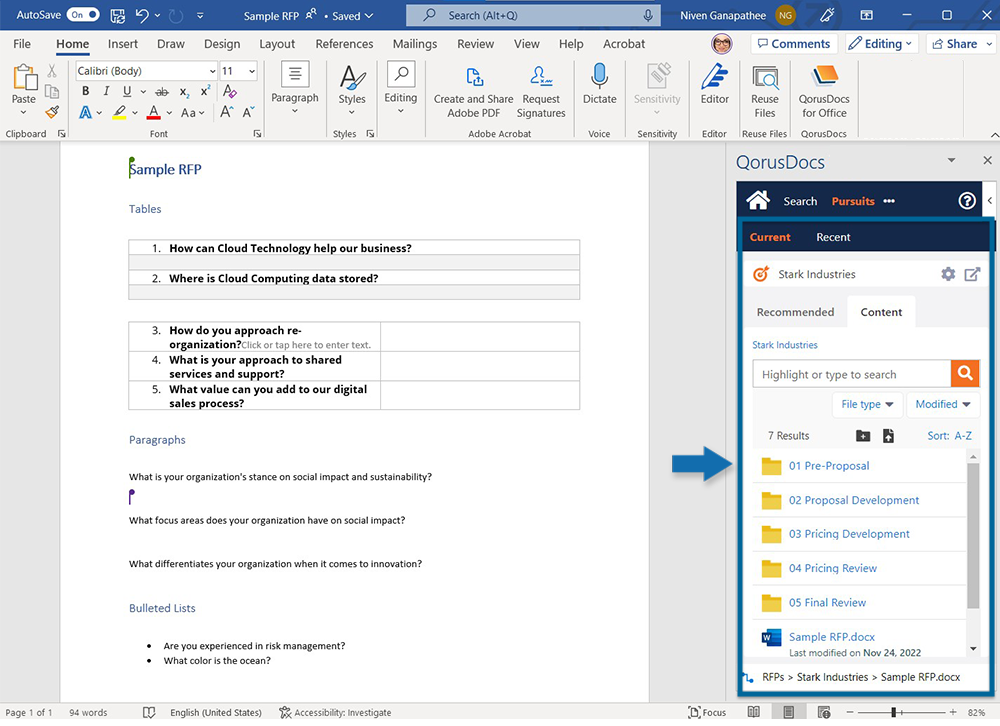Switch to the Recommended tab
Viewport: 1000px width, 726px height.
point(795,312)
